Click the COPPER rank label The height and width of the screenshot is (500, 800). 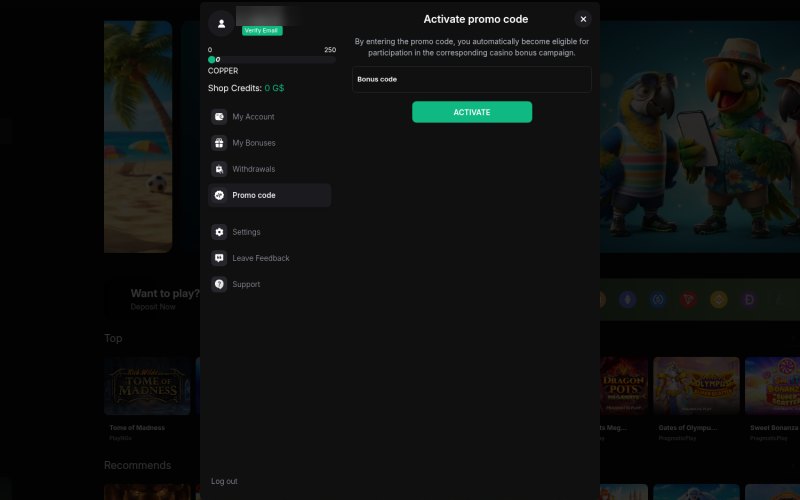pos(223,71)
